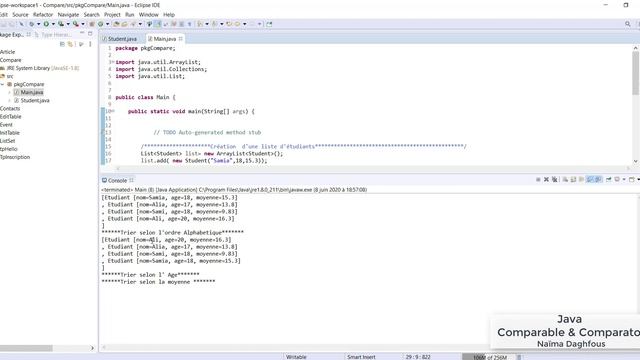This screenshot has height=360, width=640.
Task: Click the Open Perspective icon in toolbar
Action: (269, 24)
